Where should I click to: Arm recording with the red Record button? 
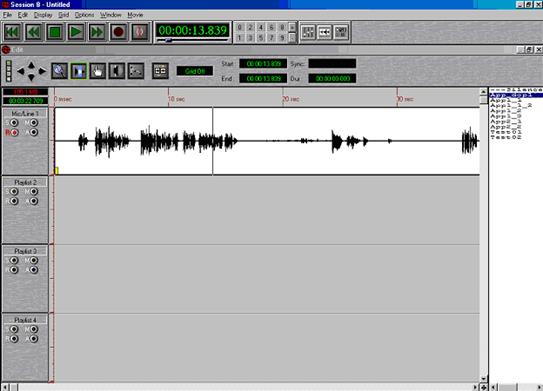[118, 32]
